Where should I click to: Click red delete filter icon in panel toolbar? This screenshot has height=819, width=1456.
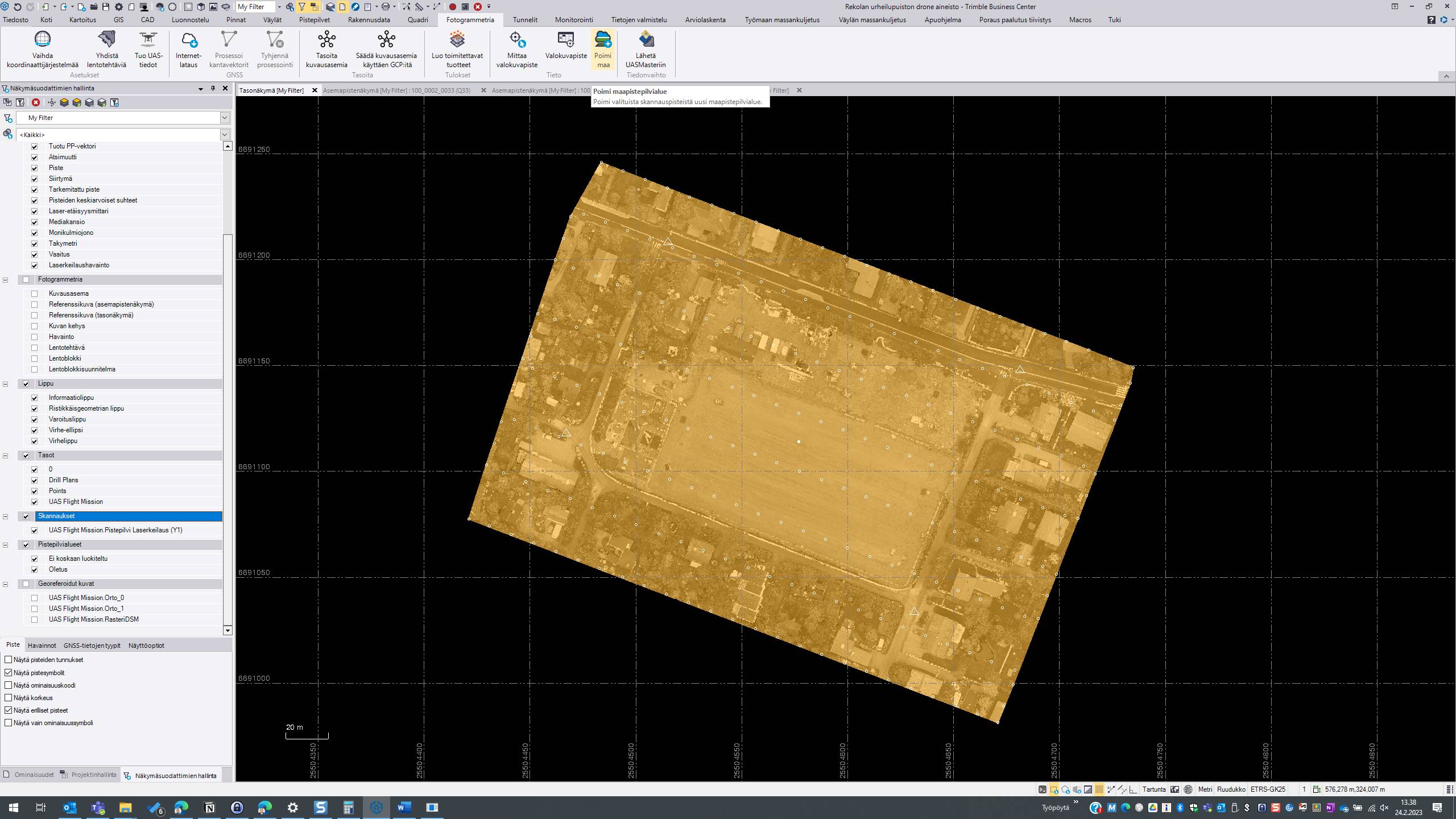pyautogui.click(x=36, y=102)
